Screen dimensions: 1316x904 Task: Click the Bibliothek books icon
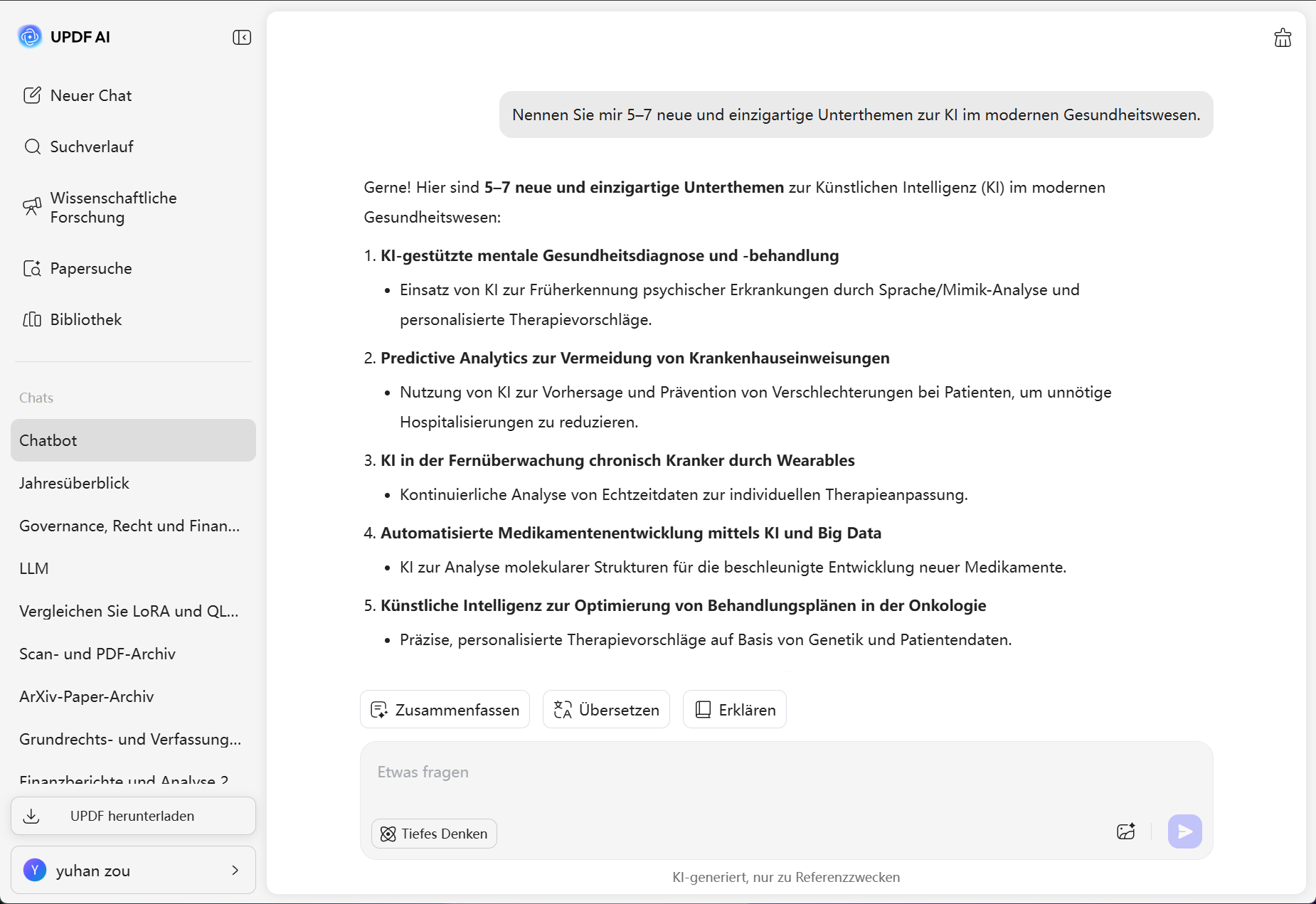32,319
